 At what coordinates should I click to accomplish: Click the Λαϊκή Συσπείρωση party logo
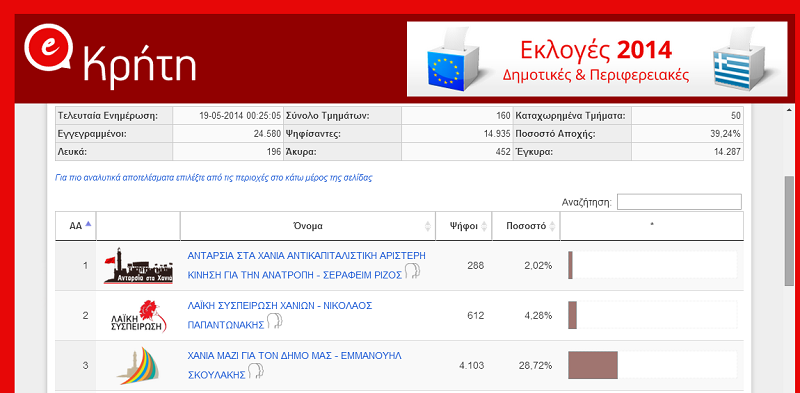[x=138, y=316]
